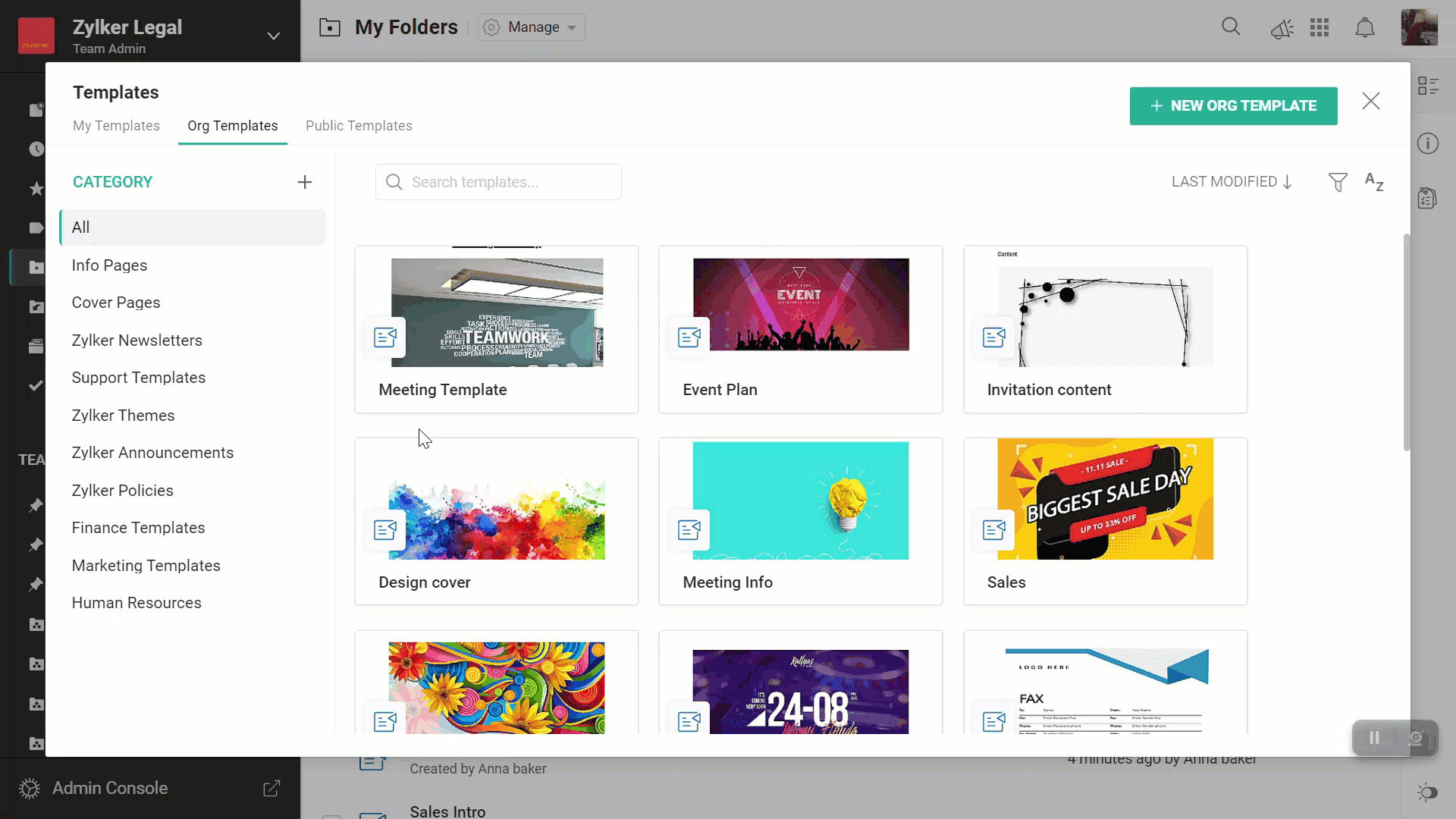Click the template icon on Event Plan card
This screenshot has height=819, width=1456.
coord(689,337)
